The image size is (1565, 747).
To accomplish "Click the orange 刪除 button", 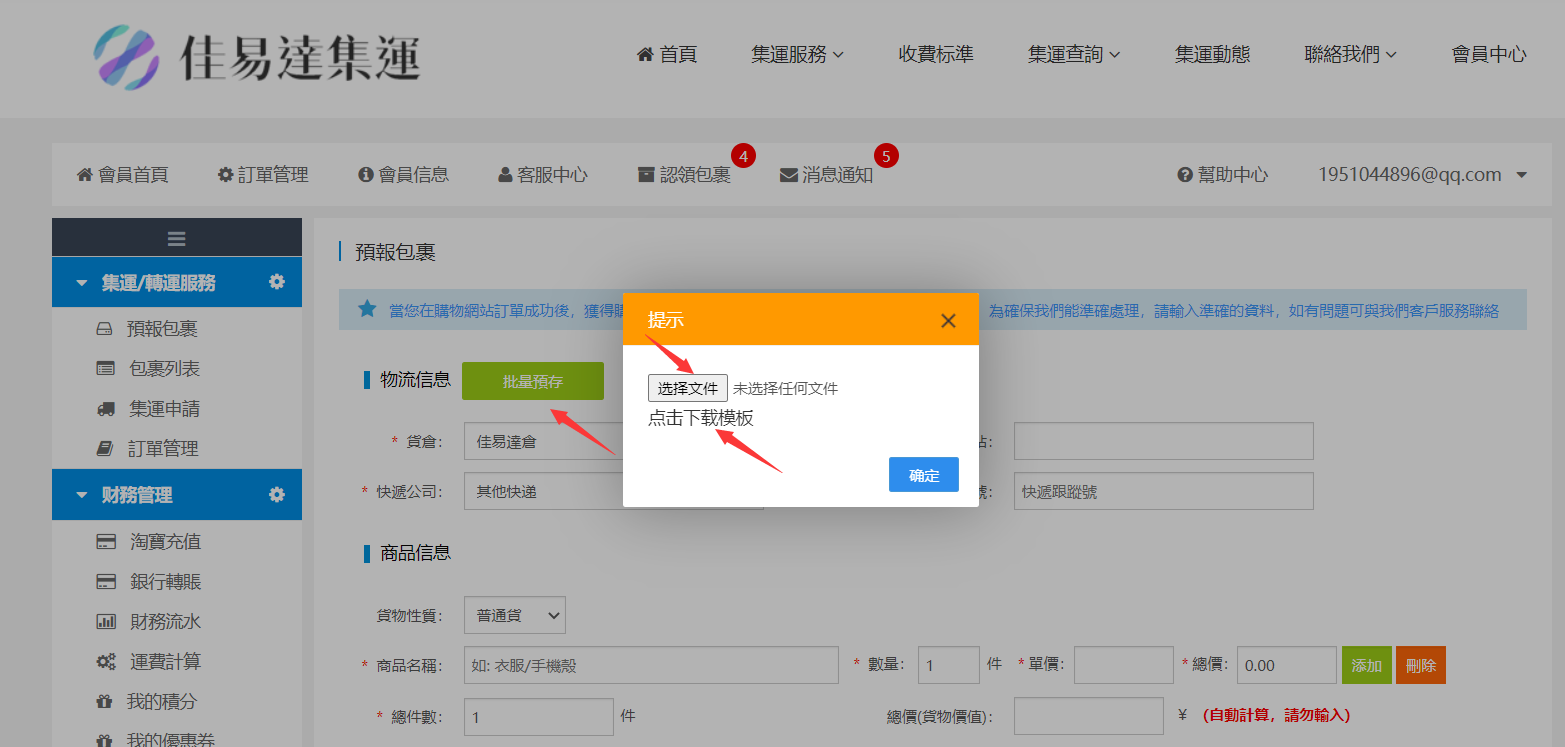I will [x=1421, y=665].
